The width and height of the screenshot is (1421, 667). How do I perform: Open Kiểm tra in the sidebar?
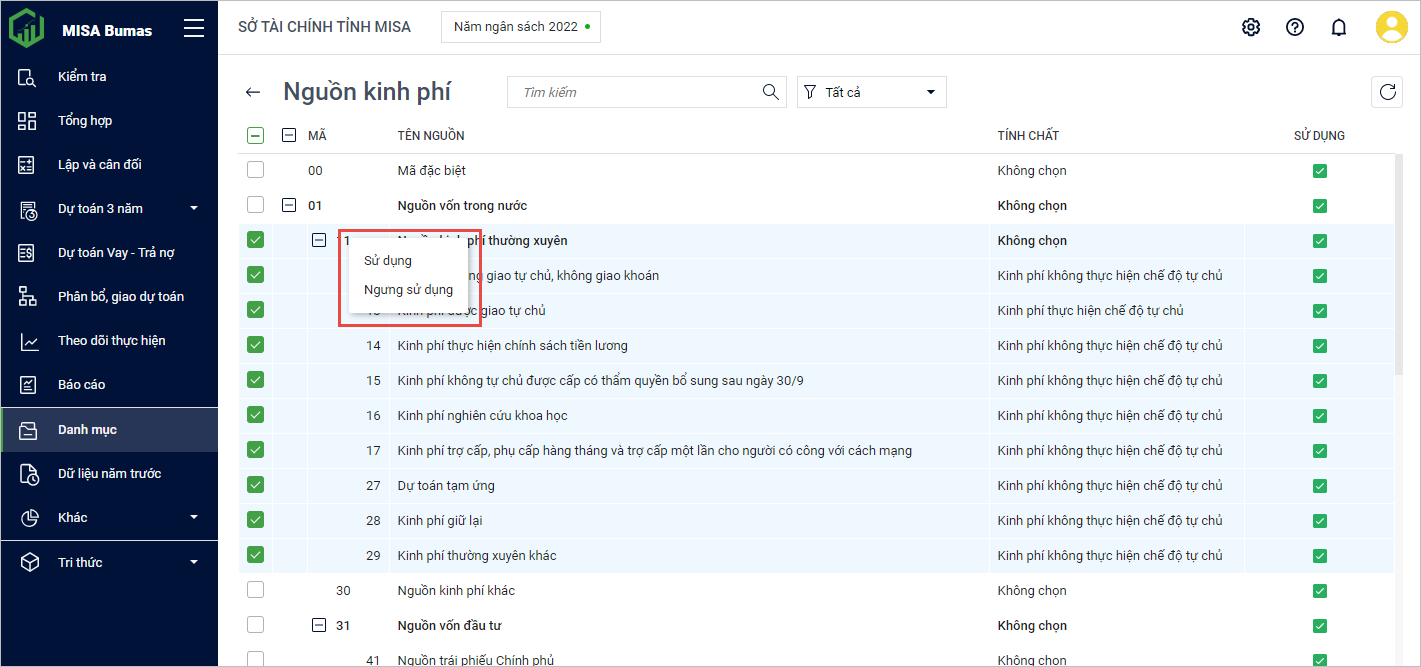point(82,76)
